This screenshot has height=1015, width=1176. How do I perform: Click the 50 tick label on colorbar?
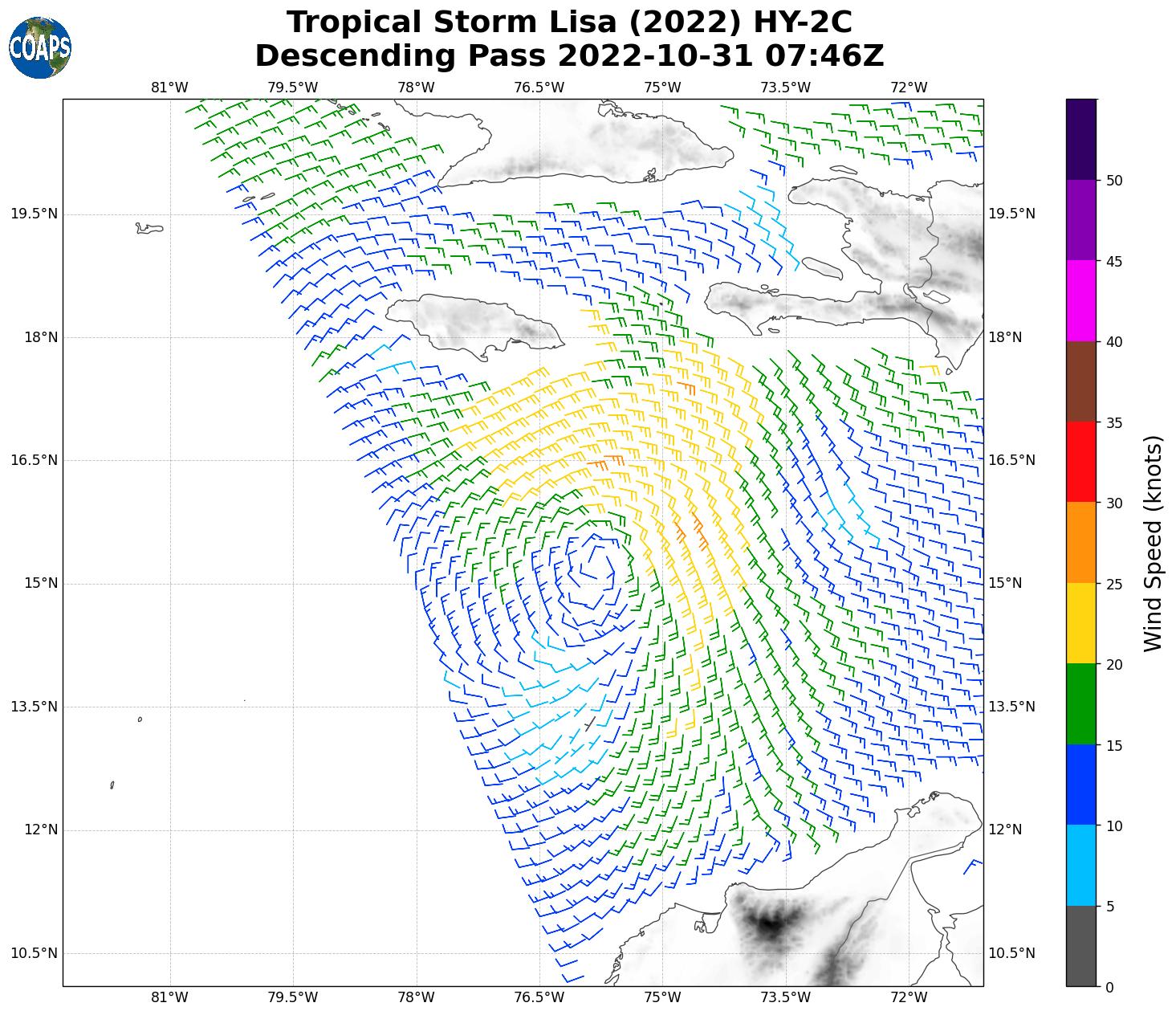tap(1114, 181)
